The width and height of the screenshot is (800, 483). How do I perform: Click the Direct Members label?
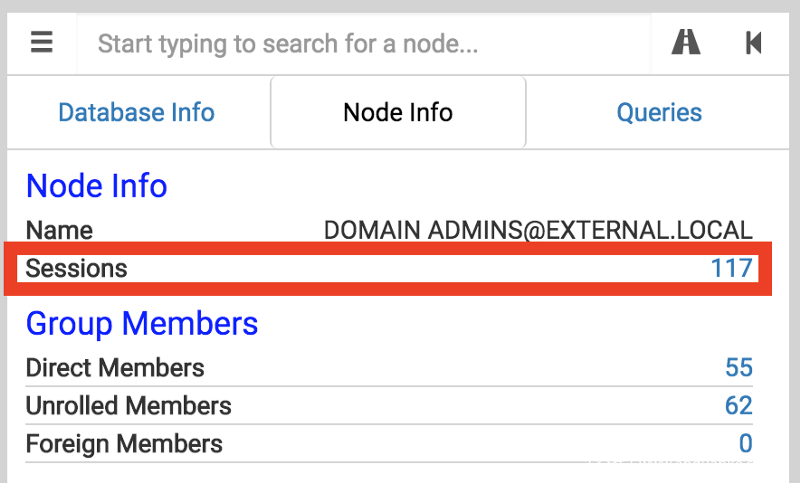[115, 368]
